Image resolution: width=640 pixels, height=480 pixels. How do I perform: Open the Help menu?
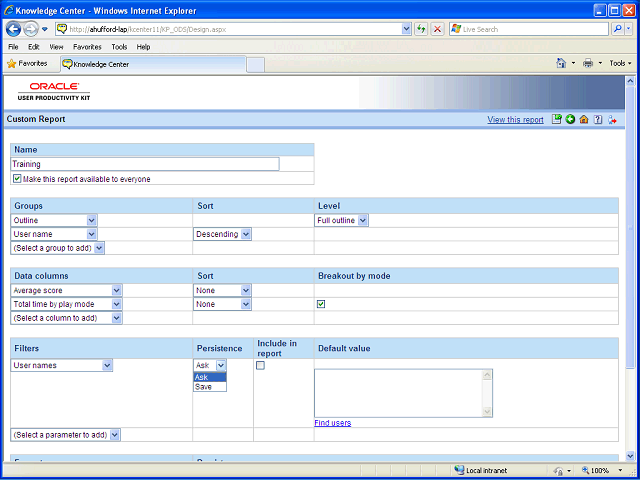(143, 47)
